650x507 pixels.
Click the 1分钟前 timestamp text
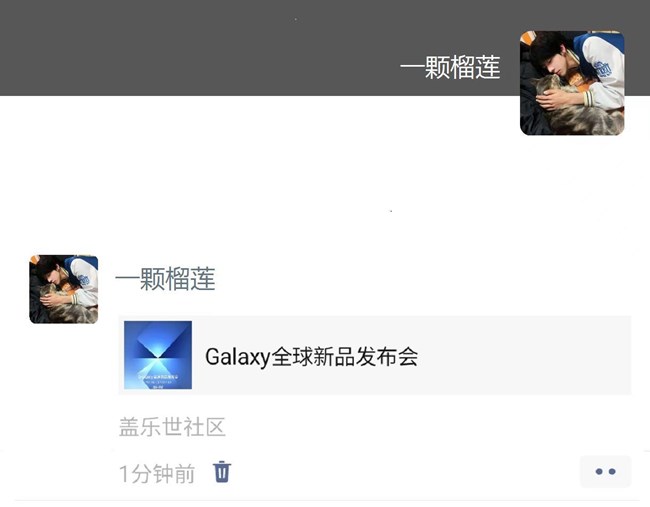157,474
